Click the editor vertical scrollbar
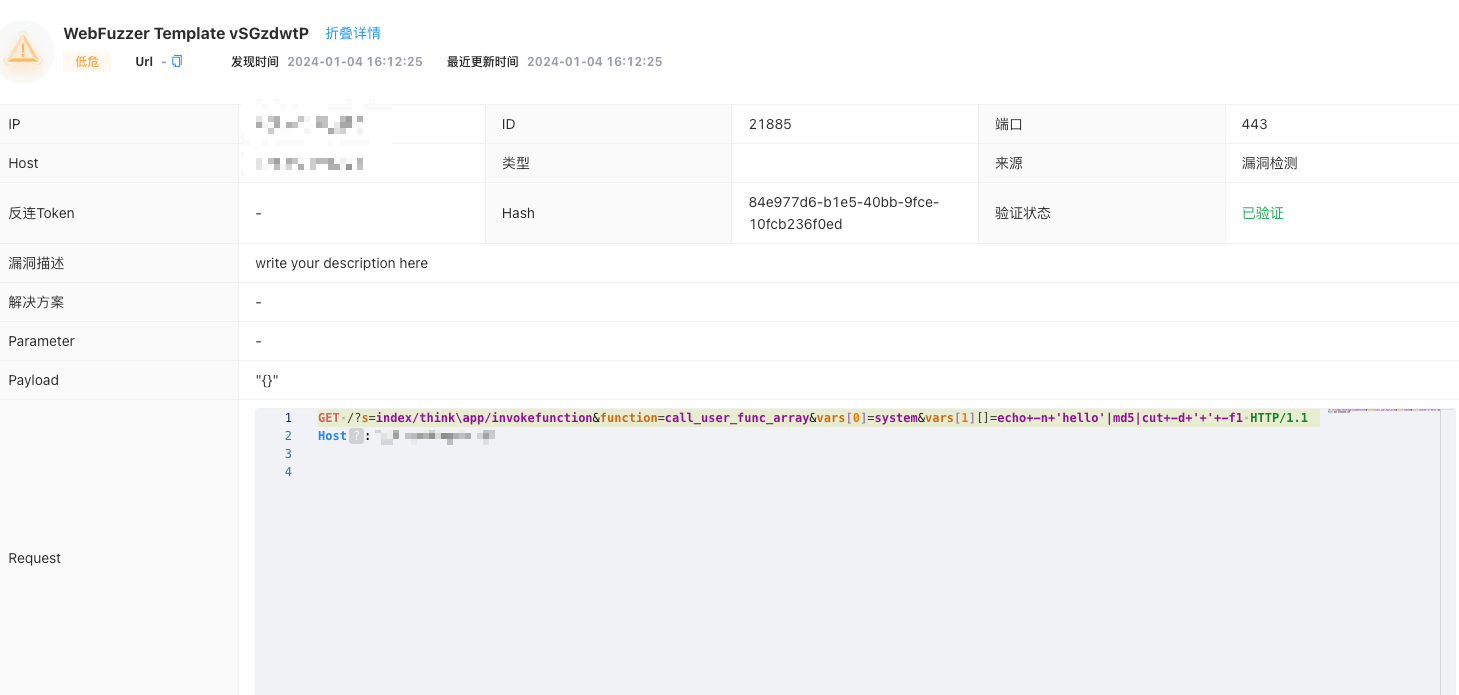 click(x=1448, y=551)
